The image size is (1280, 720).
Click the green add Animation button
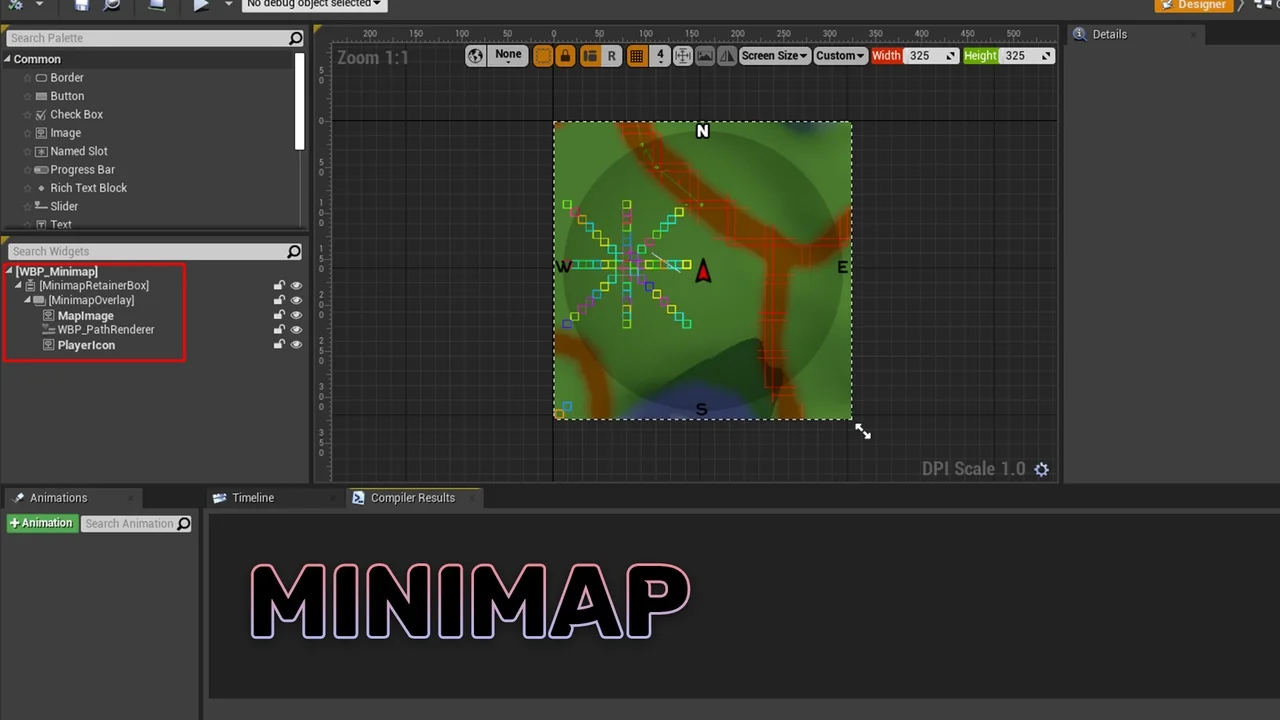tap(41, 523)
